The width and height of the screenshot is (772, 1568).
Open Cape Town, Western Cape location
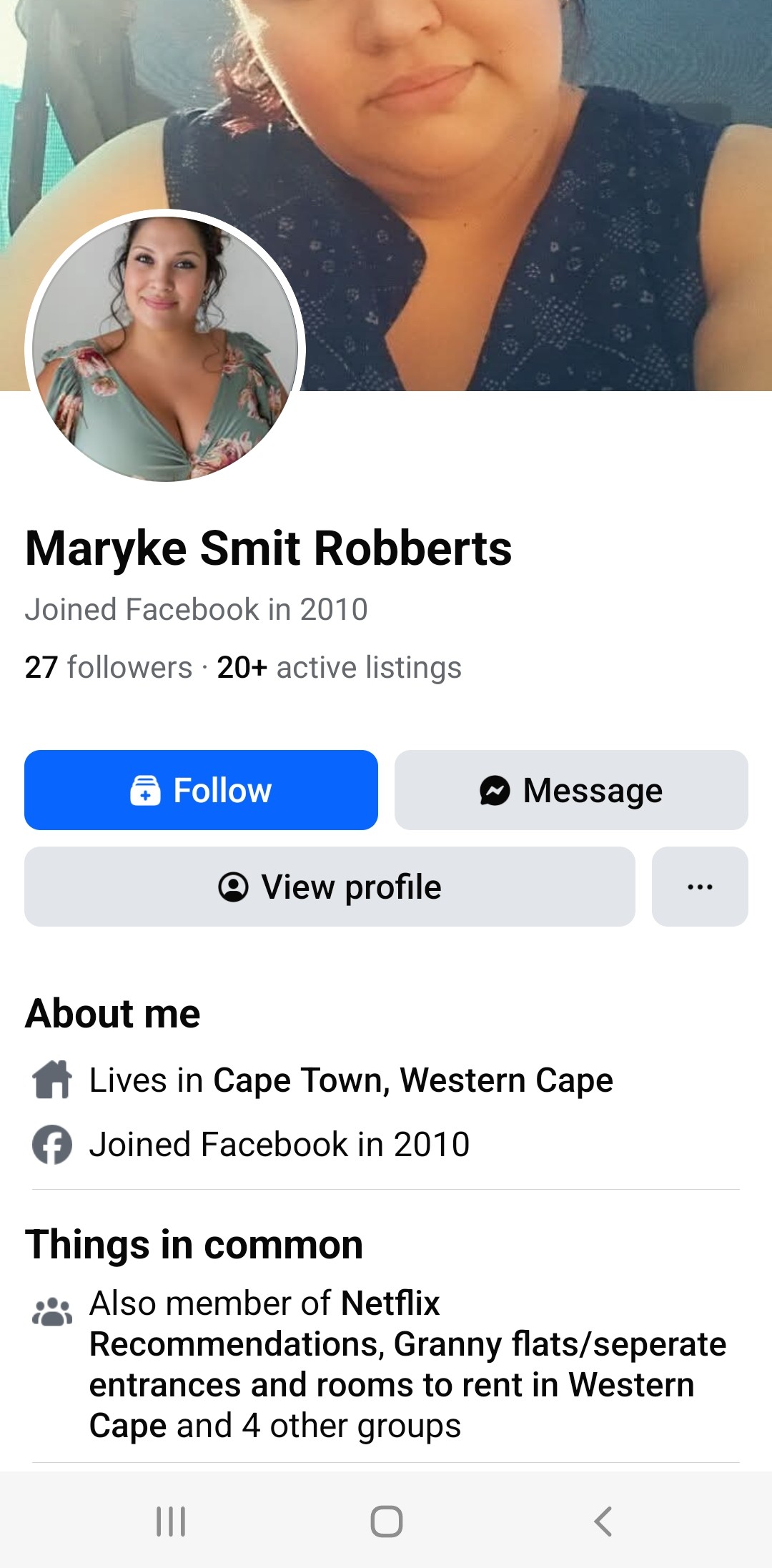point(412,1080)
